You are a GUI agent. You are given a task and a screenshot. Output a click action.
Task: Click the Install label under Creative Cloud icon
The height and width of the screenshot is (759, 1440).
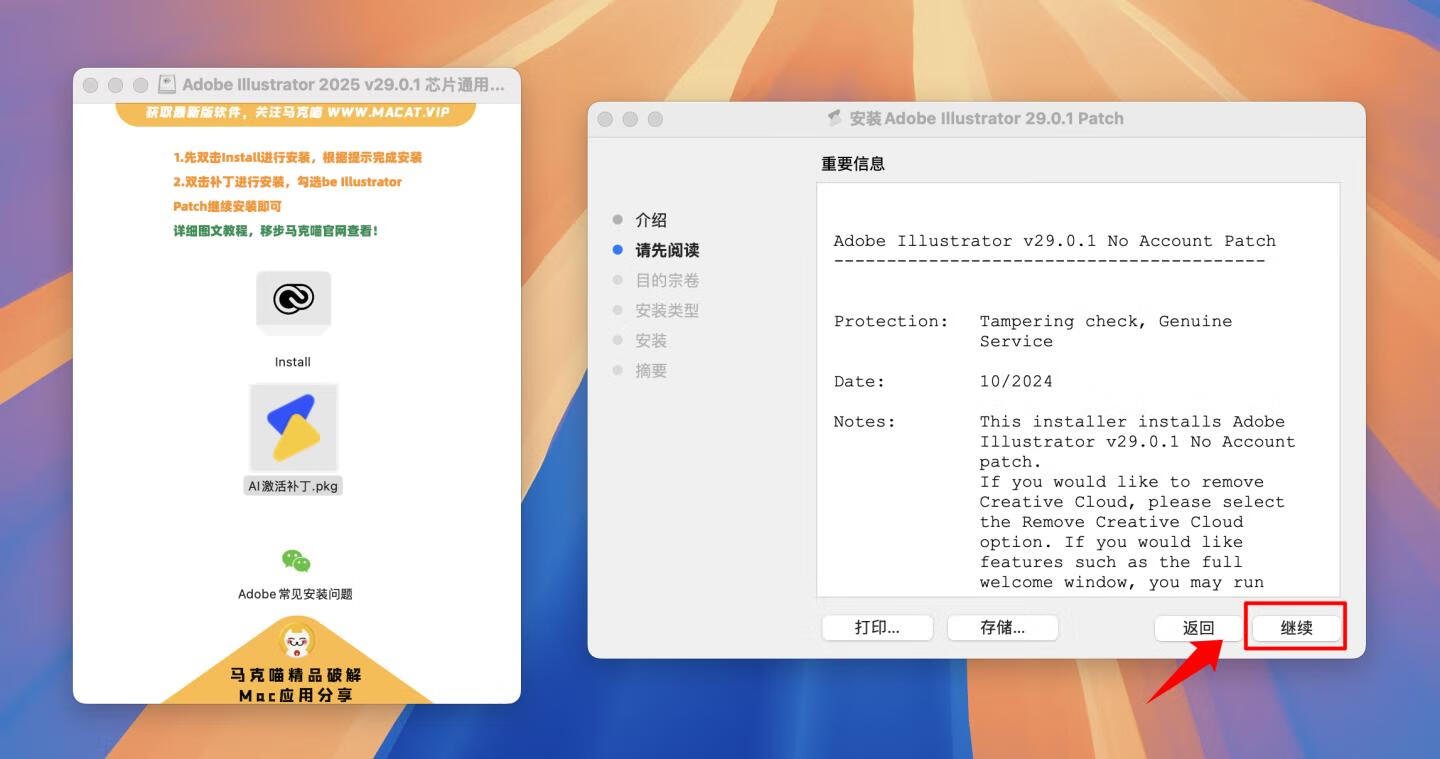click(293, 362)
